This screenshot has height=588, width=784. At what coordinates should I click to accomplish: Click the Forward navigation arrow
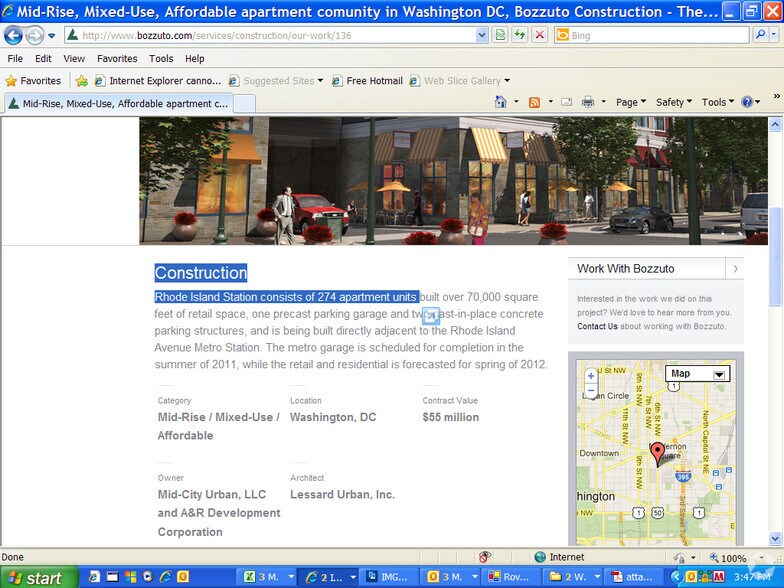(34, 36)
